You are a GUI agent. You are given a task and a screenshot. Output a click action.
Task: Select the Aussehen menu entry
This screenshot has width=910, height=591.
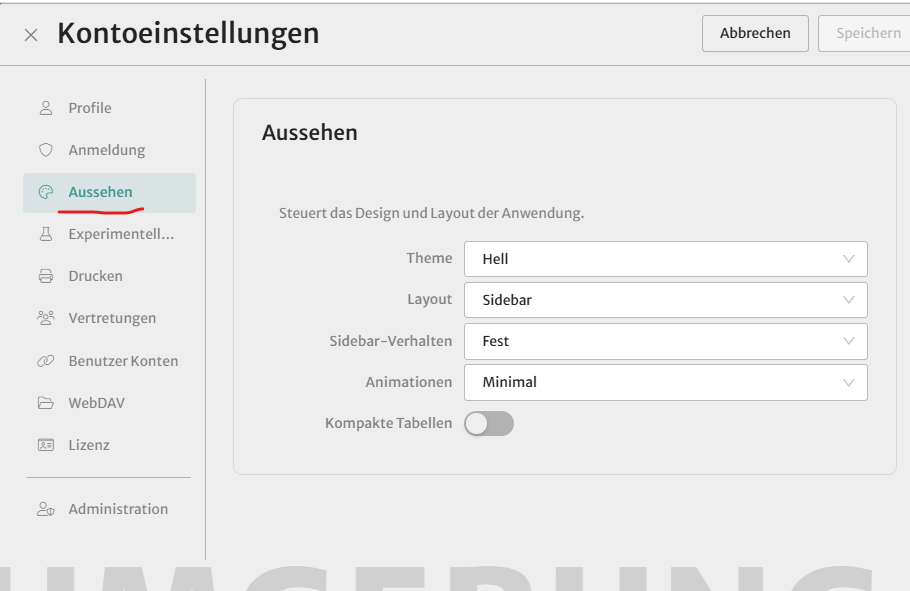110,192
